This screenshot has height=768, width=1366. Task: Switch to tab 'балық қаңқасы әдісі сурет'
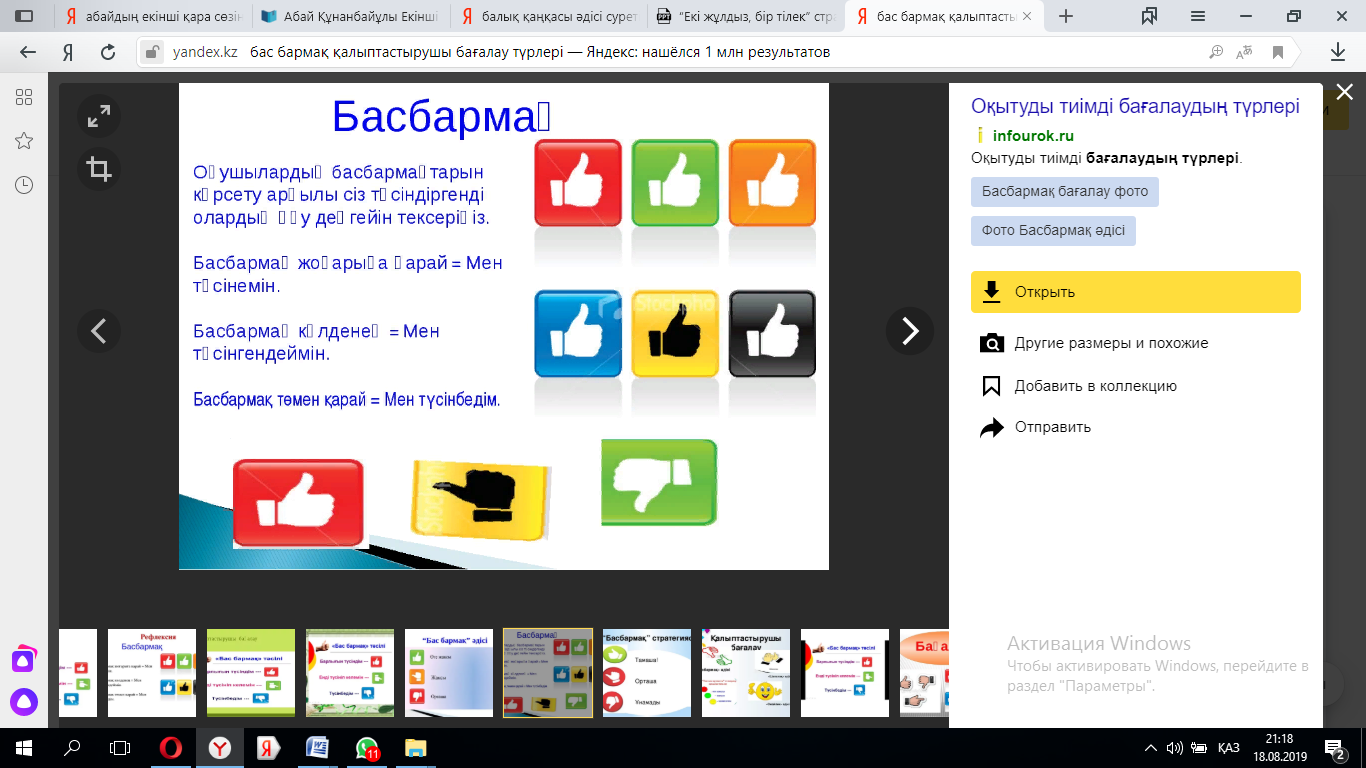pyautogui.click(x=548, y=17)
